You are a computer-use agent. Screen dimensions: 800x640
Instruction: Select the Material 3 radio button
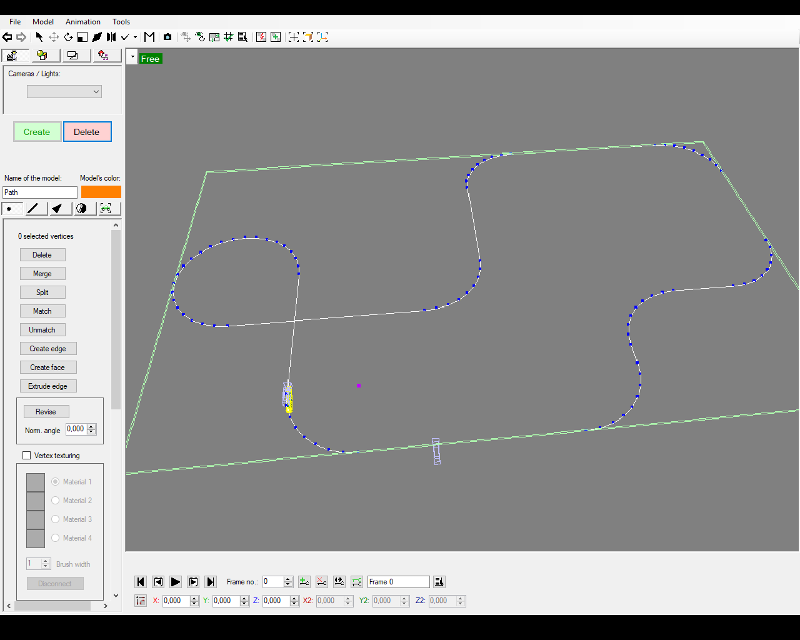coord(55,519)
